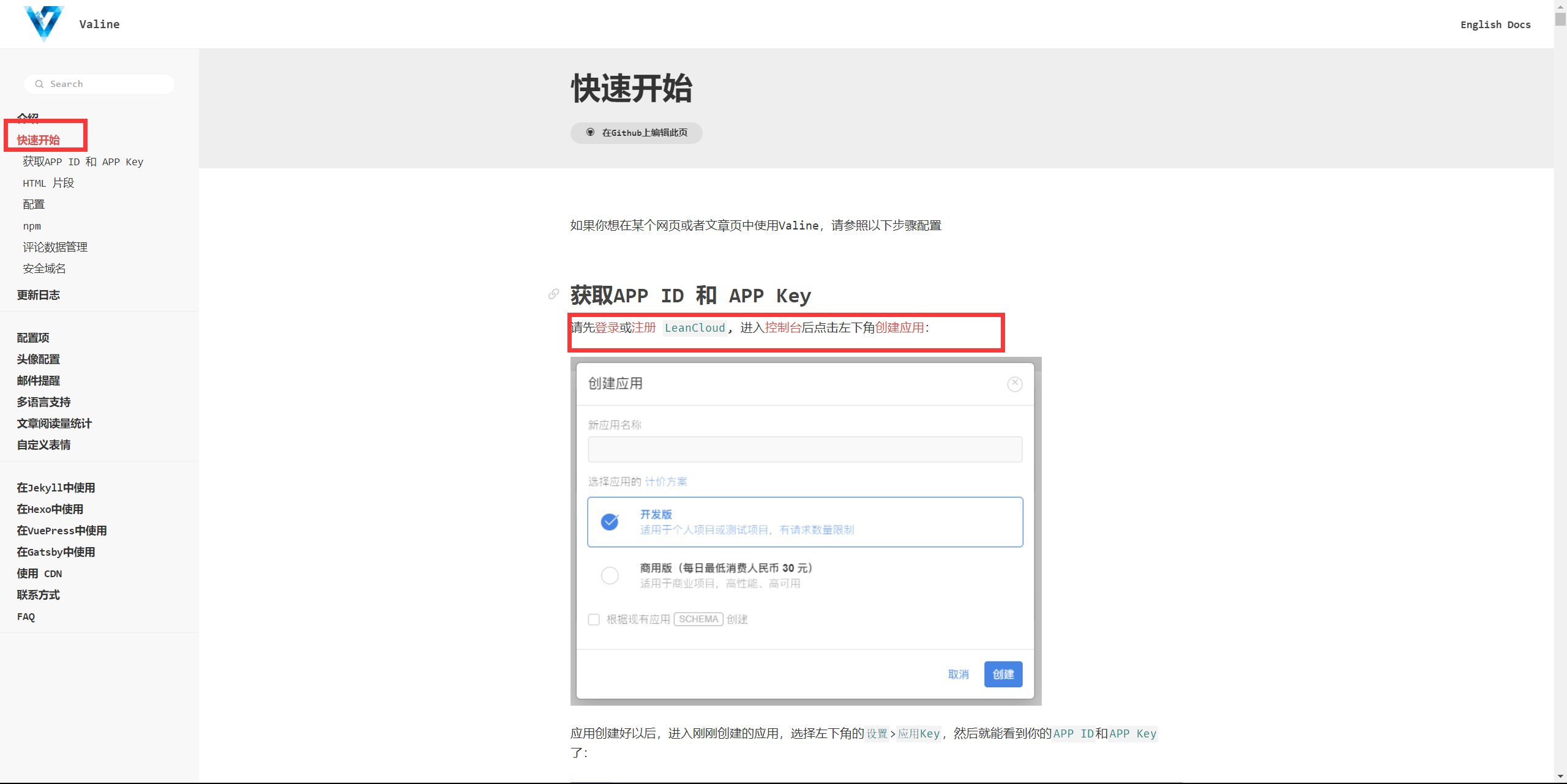Go to 获取APP ID 和 APP Key section in the sidebar
The width and height of the screenshot is (1567, 784).
(x=83, y=162)
